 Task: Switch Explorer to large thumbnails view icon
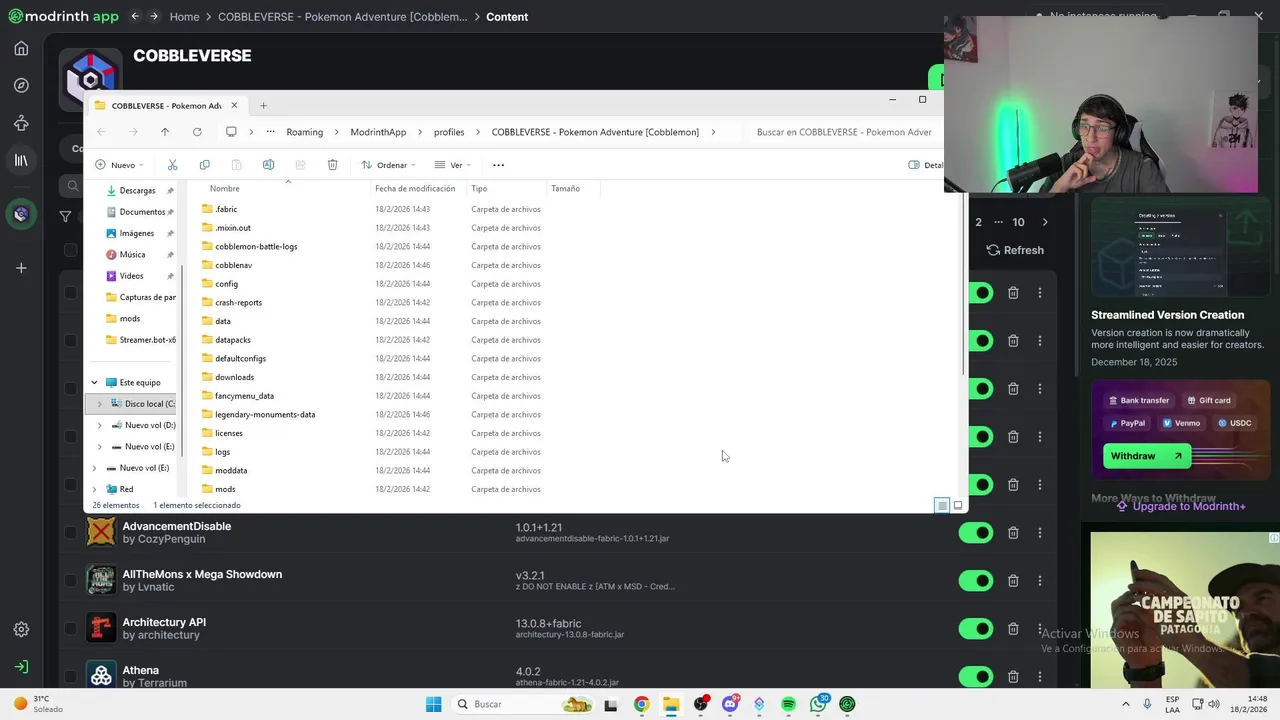tap(958, 505)
